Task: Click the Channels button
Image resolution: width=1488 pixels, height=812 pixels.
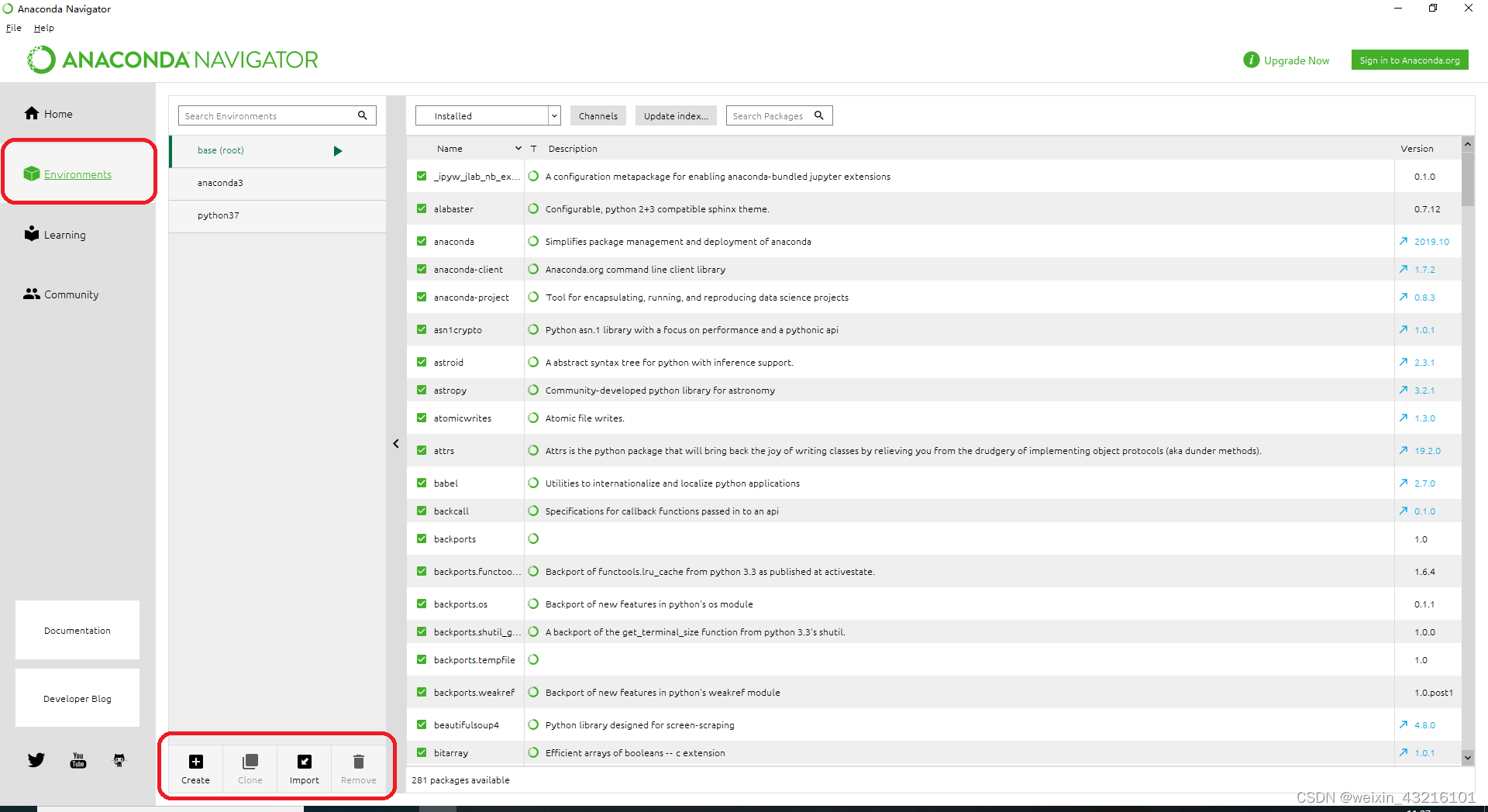Action: point(598,115)
